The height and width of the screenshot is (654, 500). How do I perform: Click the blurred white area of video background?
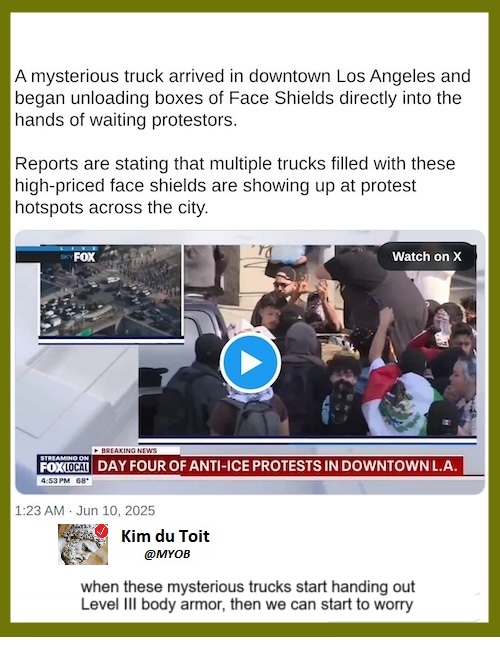pyautogui.click(x=77, y=392)
